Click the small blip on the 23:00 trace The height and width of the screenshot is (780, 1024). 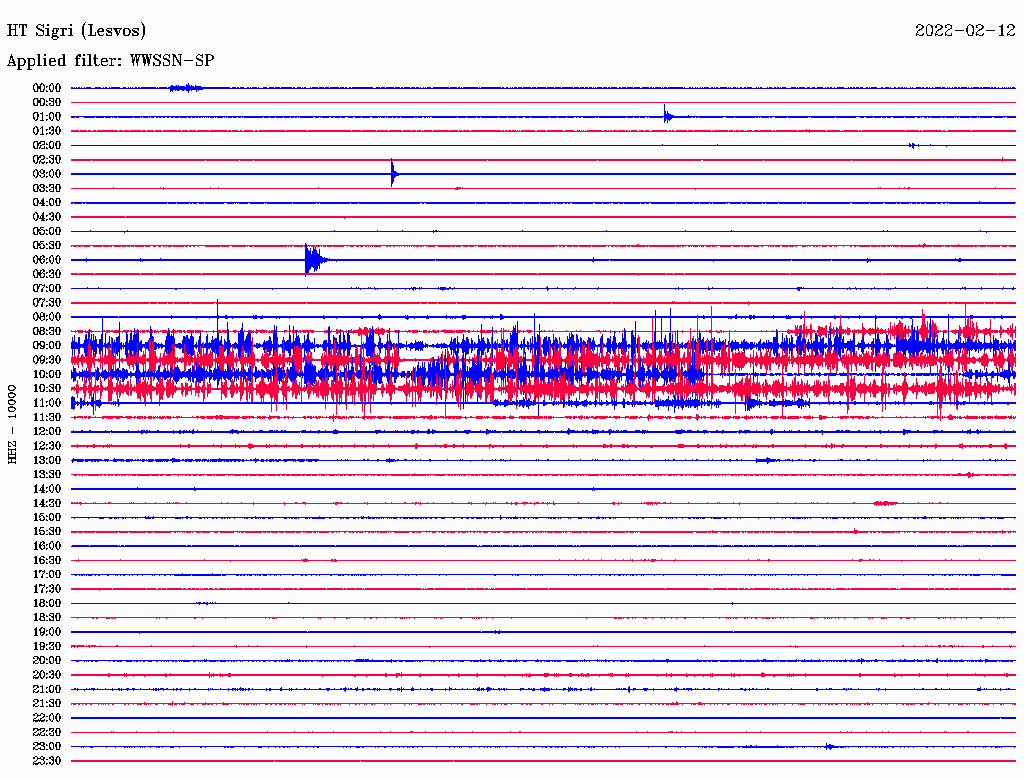pos(829,746)
